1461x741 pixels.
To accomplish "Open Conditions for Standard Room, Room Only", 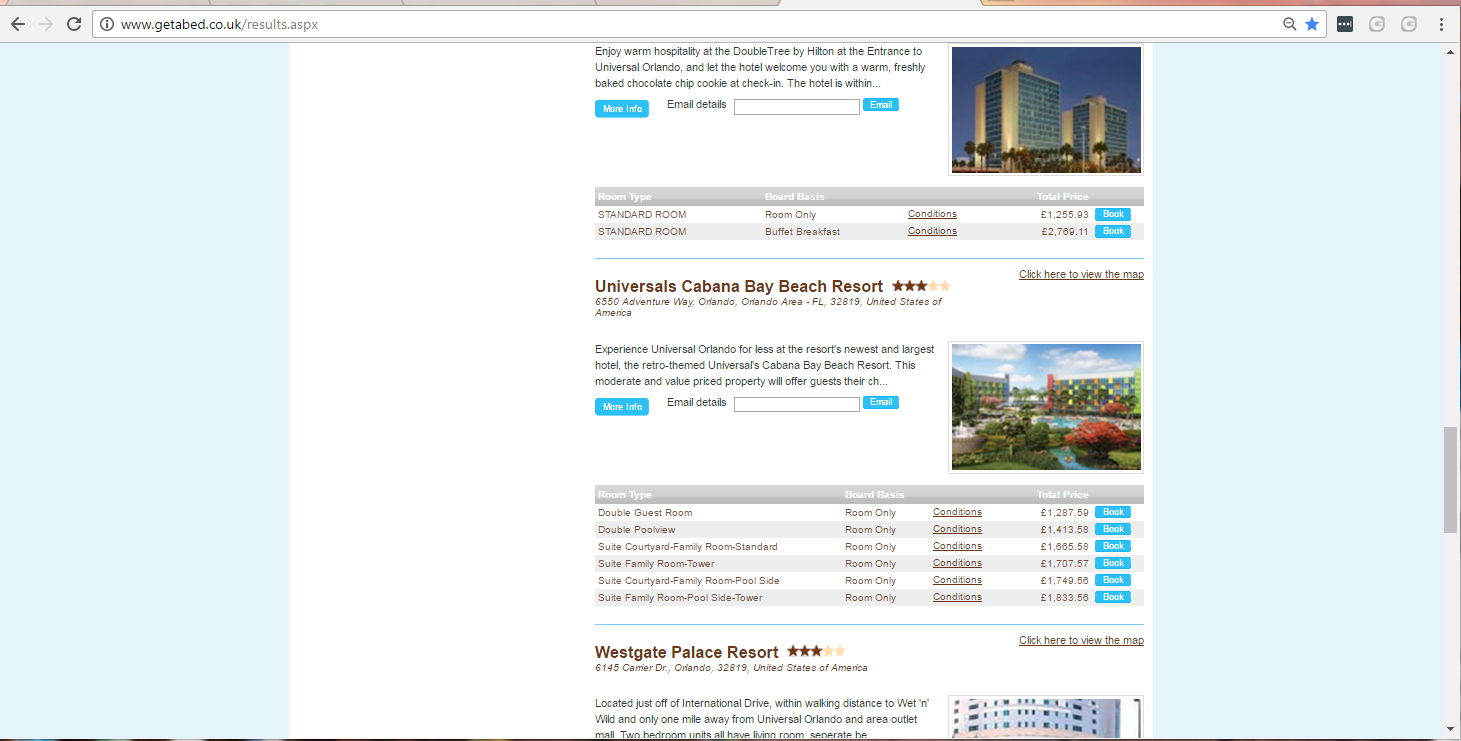I will coord(932,214).
